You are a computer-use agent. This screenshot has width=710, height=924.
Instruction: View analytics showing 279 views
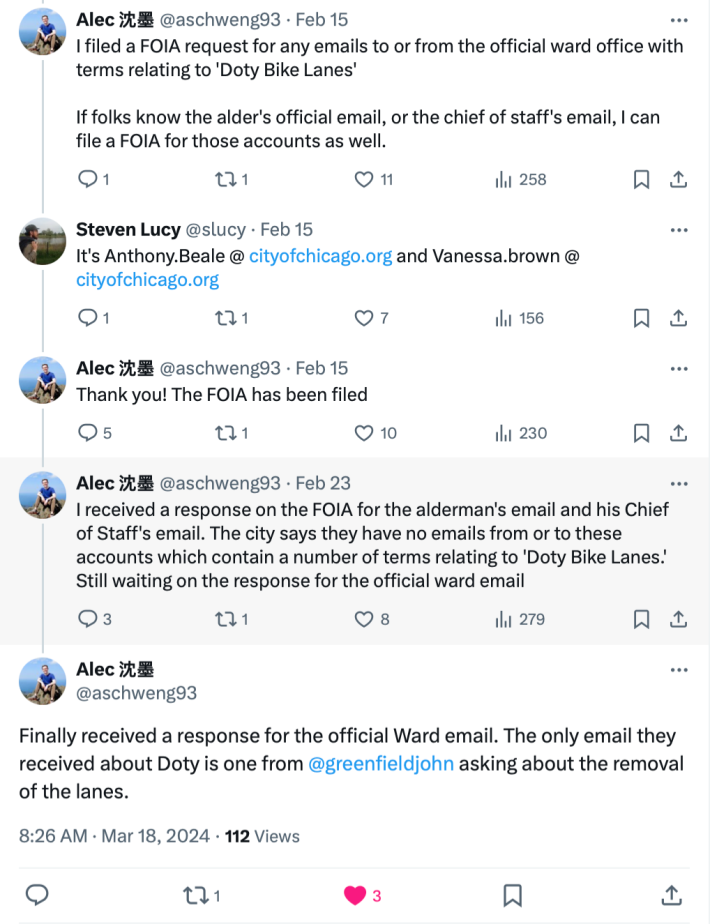(x=503, y=619)
